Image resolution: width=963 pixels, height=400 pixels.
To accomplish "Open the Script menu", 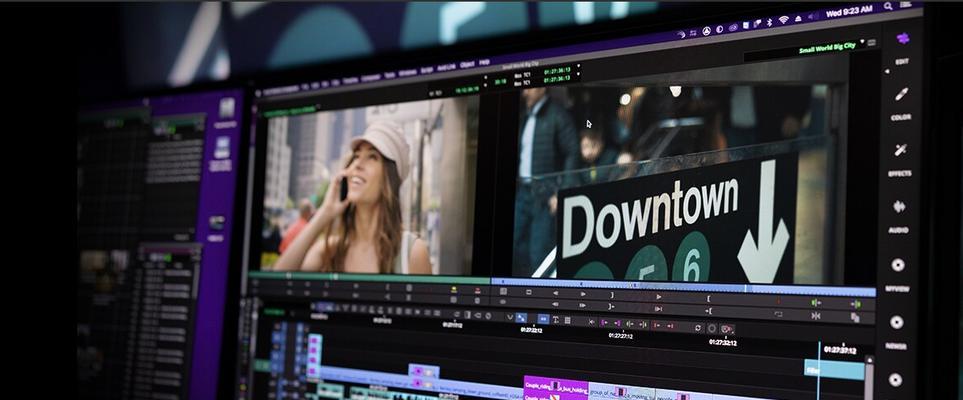I will click(x=427, y=69).
